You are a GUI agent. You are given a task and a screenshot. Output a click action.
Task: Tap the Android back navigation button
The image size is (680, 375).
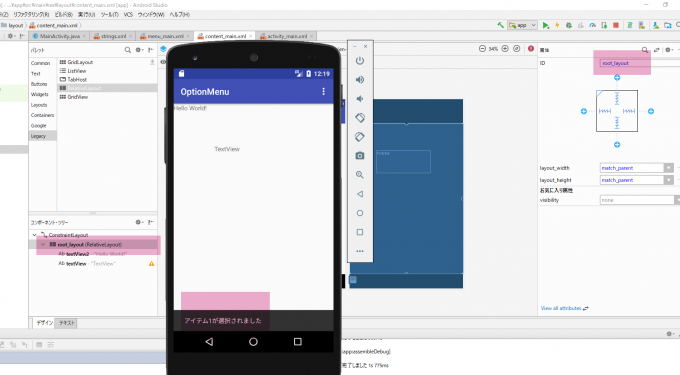(209, 342)
